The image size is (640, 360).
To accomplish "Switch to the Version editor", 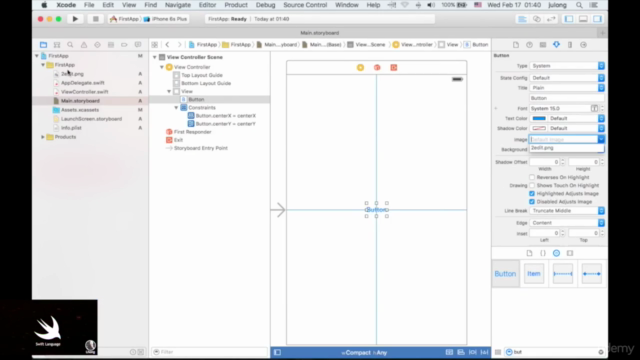I will [551, 19].
